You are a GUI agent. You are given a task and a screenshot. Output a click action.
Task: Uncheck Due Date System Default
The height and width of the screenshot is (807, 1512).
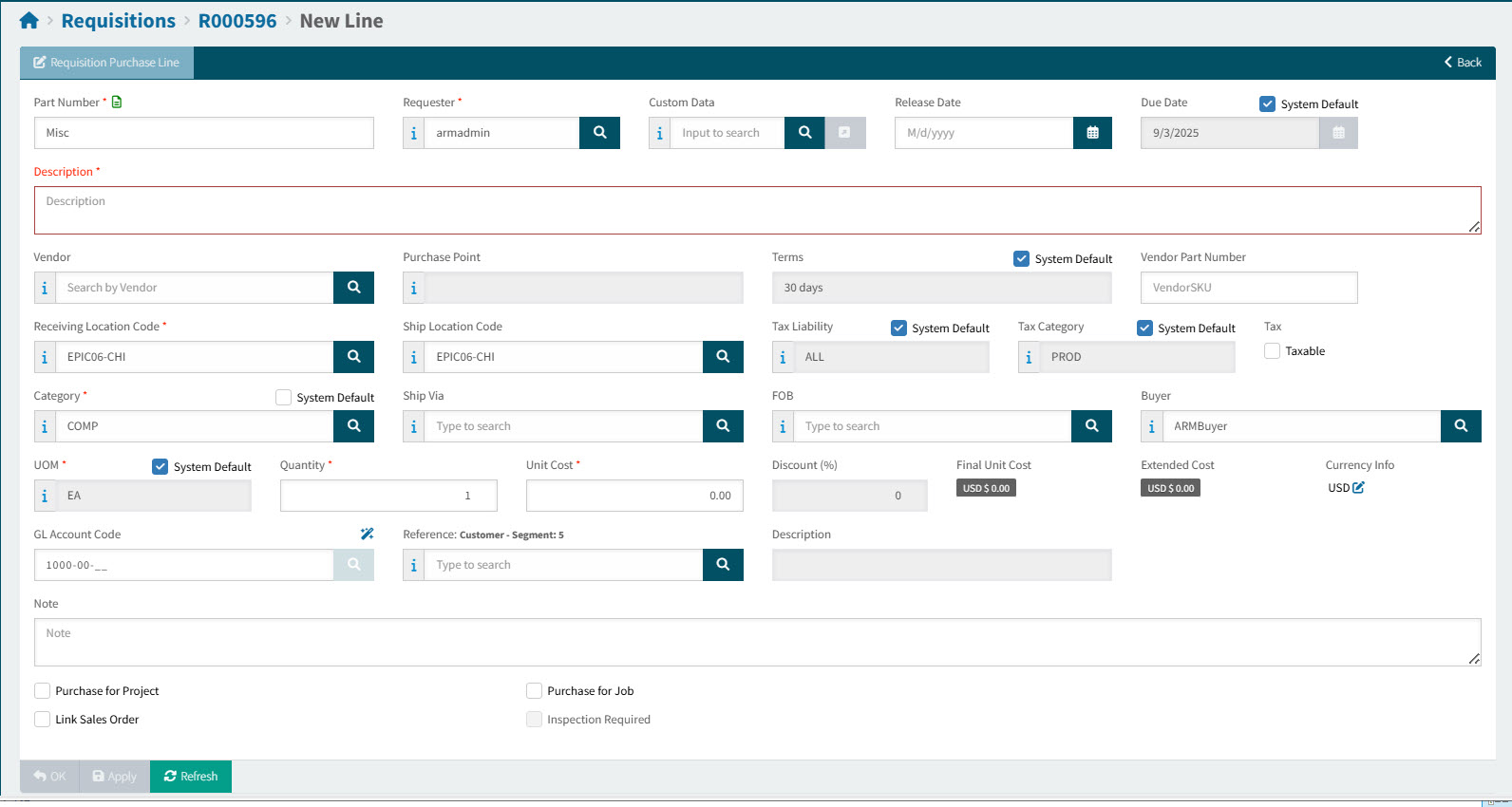coord(1267,104)
